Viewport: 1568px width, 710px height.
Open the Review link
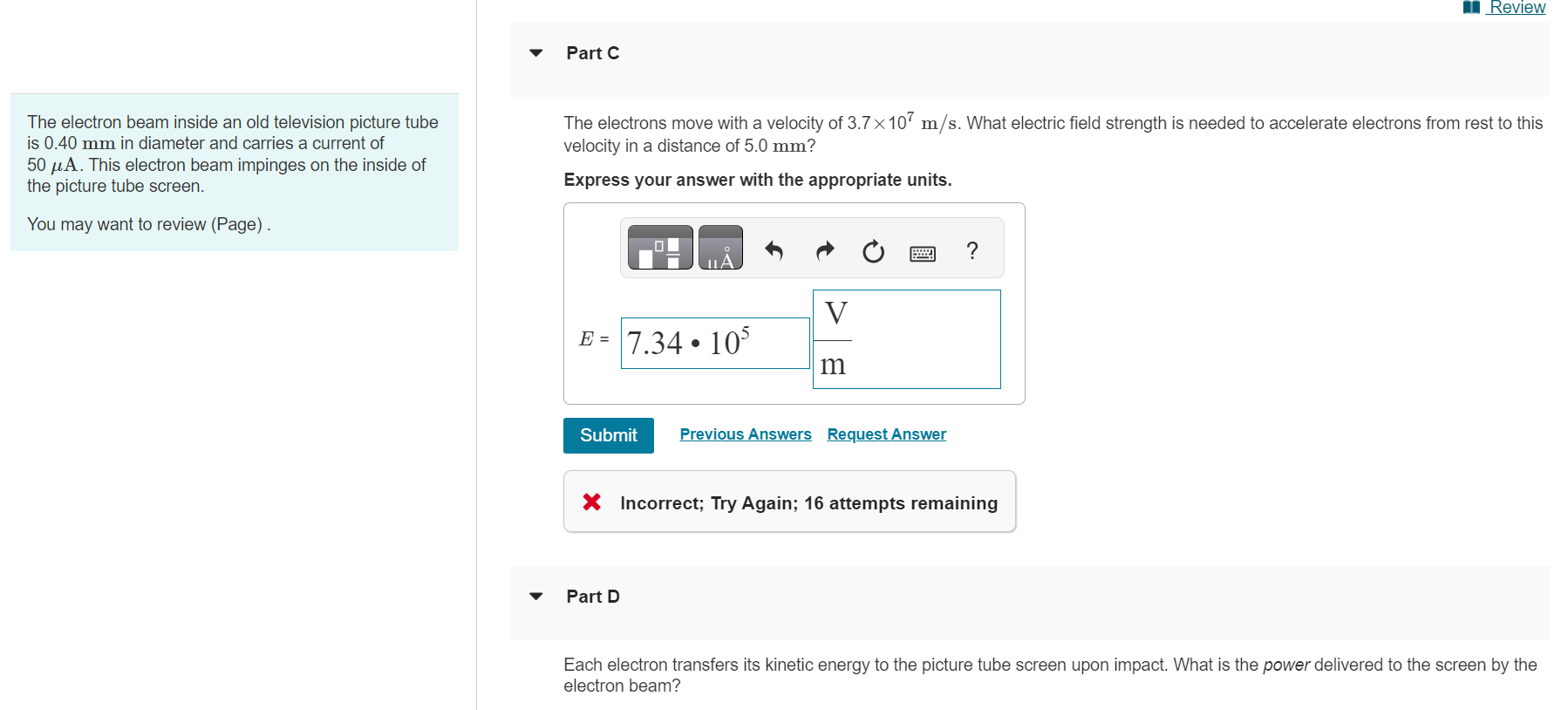click(1518, 7)
